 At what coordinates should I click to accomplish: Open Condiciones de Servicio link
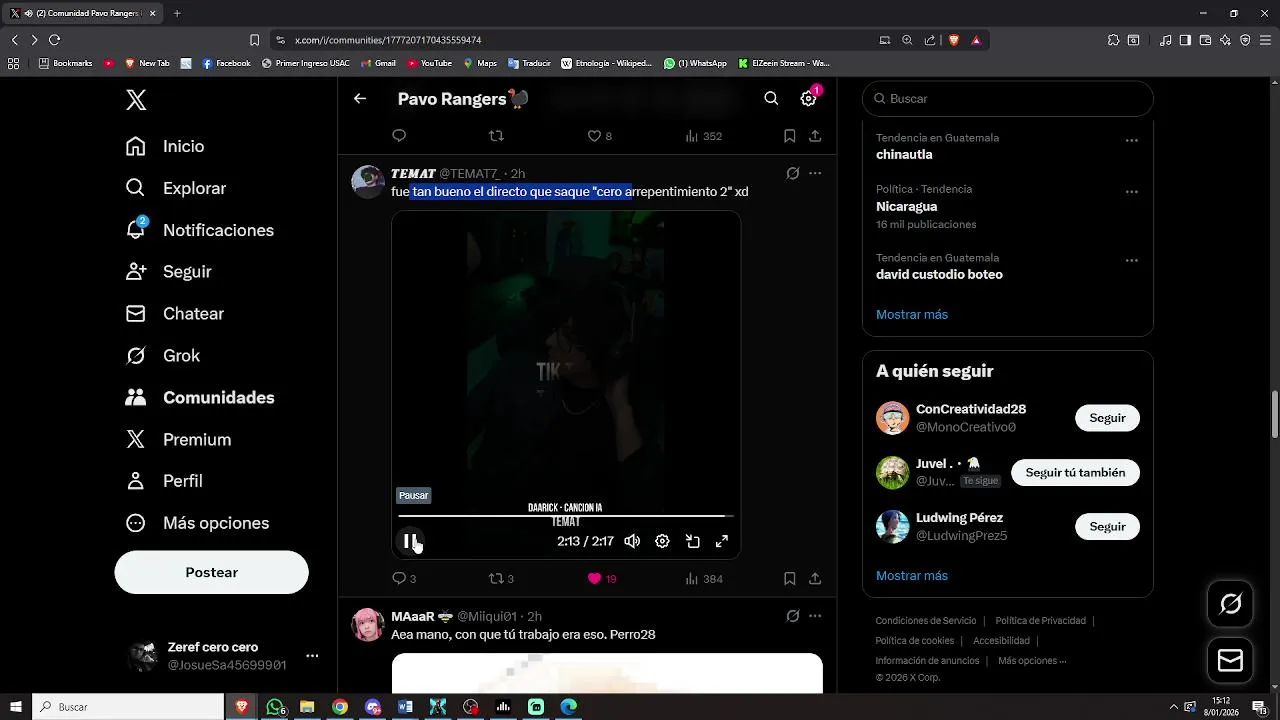point(926,621)
